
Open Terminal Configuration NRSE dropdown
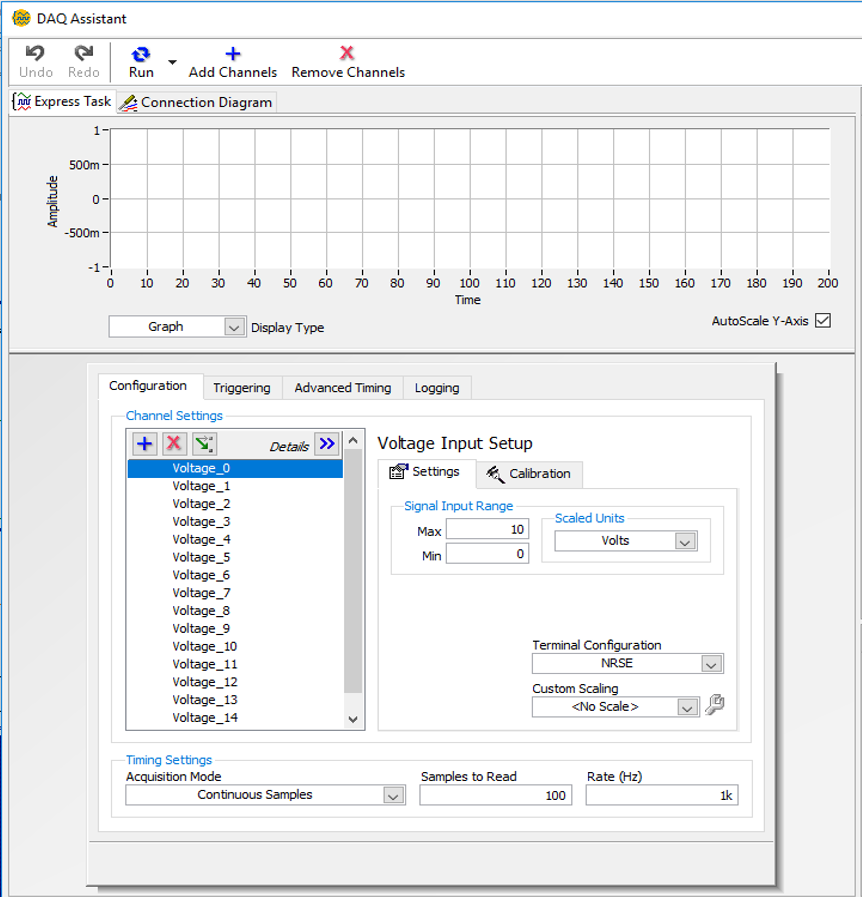627,664
